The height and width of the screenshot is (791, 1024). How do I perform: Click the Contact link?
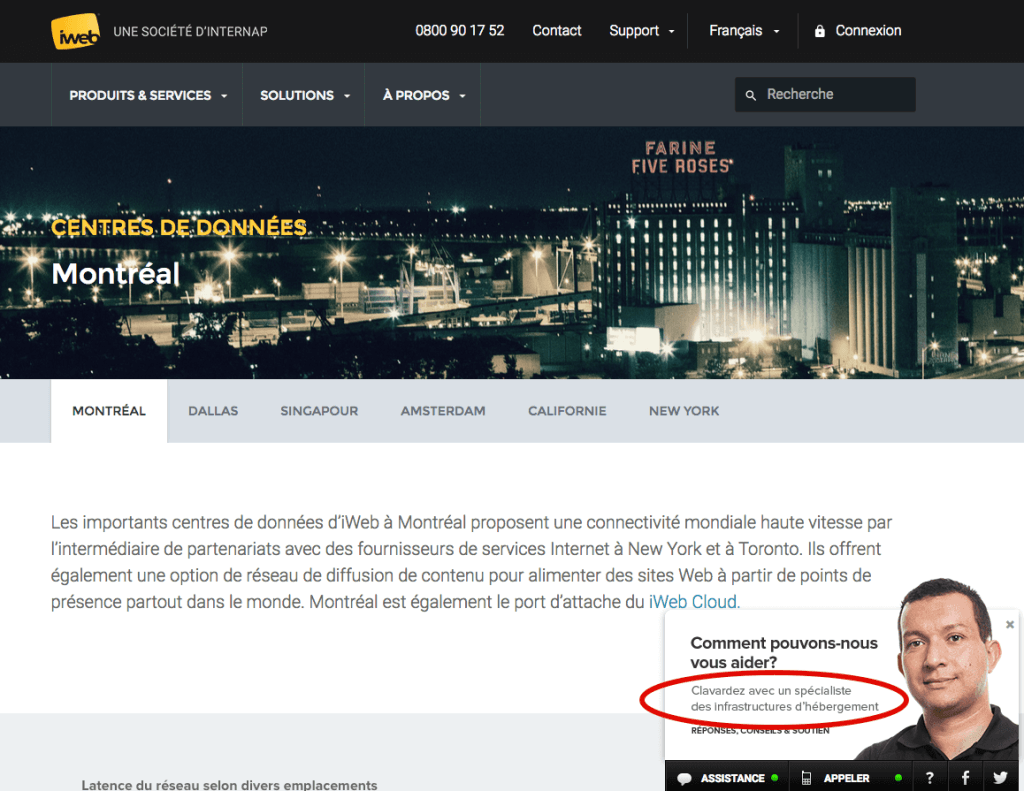click(x=556, y=31)
